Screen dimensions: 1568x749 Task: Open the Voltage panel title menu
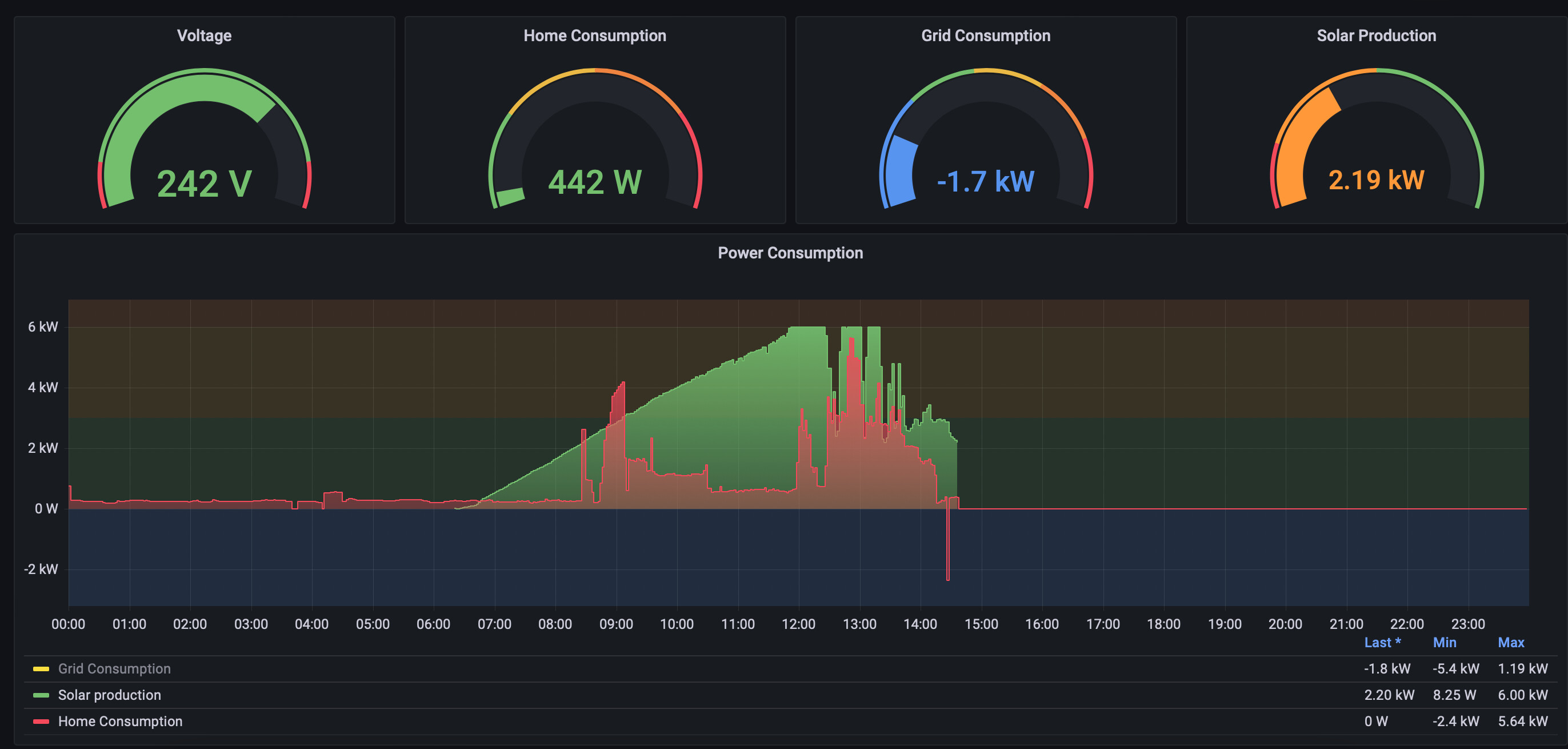(x=204, y=35)
